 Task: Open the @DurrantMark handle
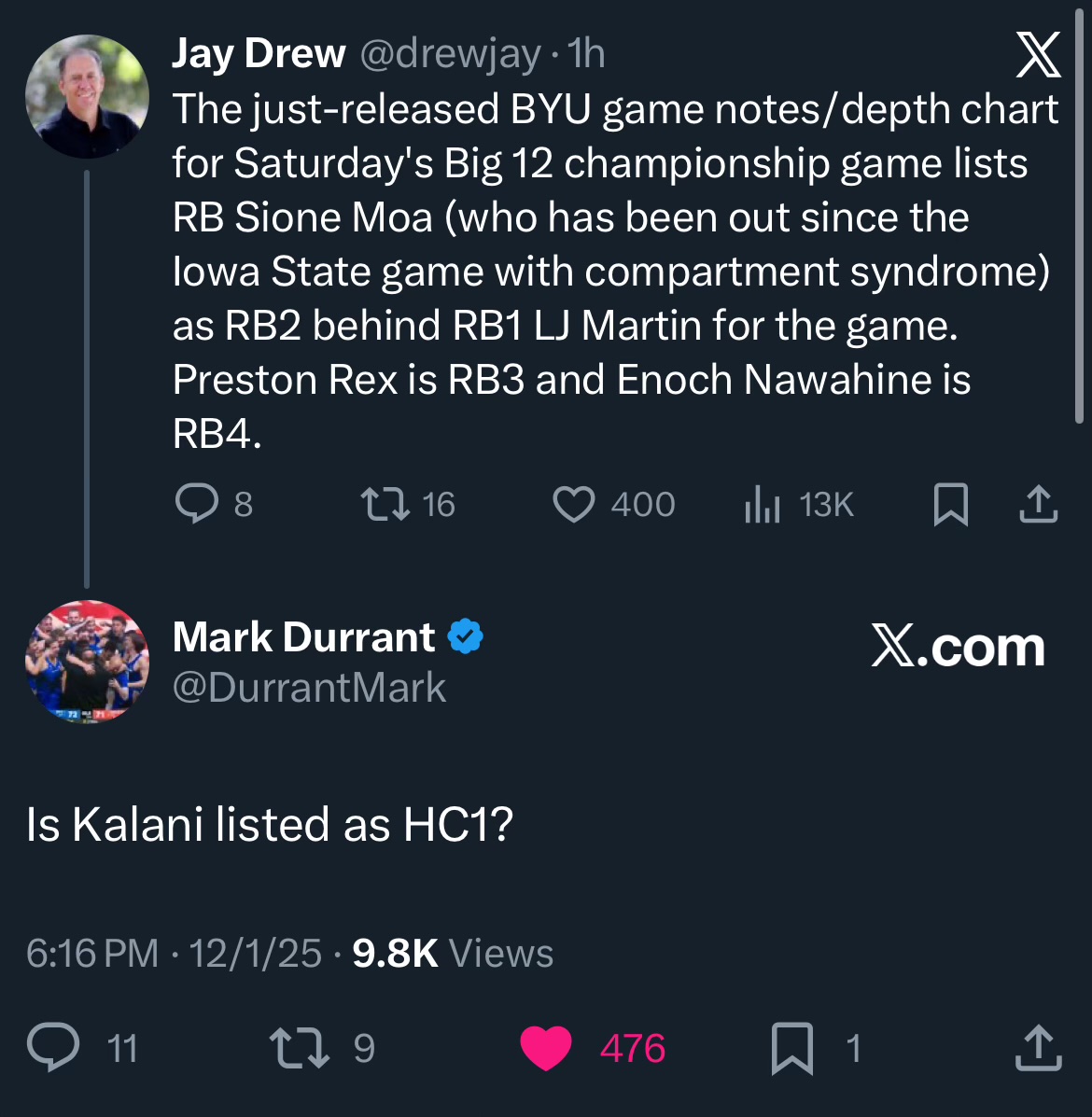tap(309, 688)
